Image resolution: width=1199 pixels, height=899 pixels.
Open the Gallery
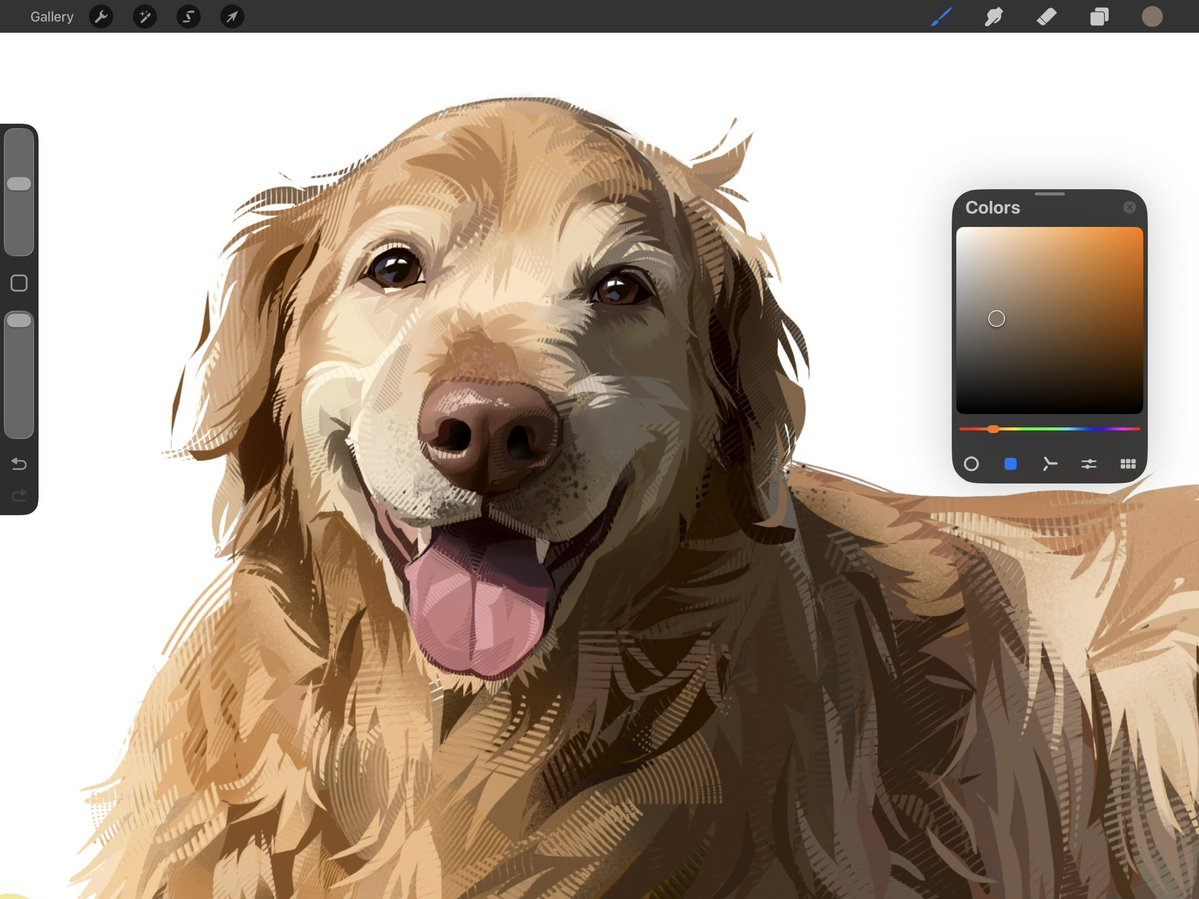(52, 16)
